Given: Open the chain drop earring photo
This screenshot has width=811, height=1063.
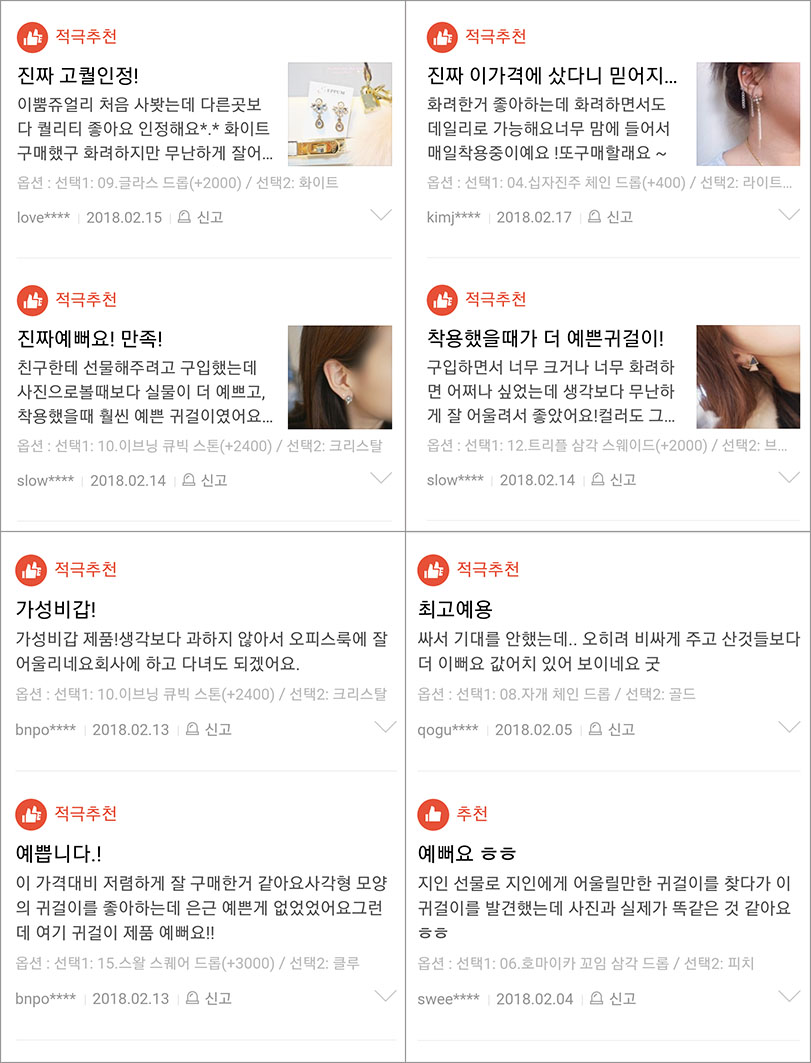Looking at the screenshot, I should 749,114.
